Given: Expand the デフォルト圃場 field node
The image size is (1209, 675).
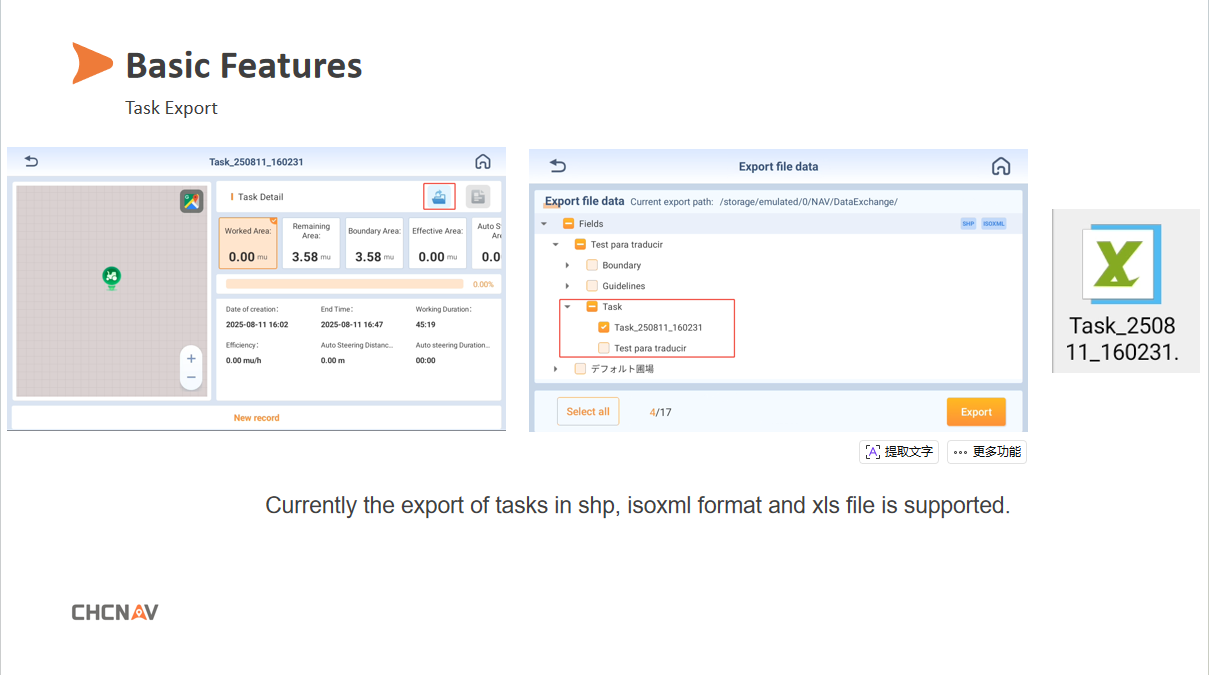Looking at the screenshot, I should (x=555, y=369).
